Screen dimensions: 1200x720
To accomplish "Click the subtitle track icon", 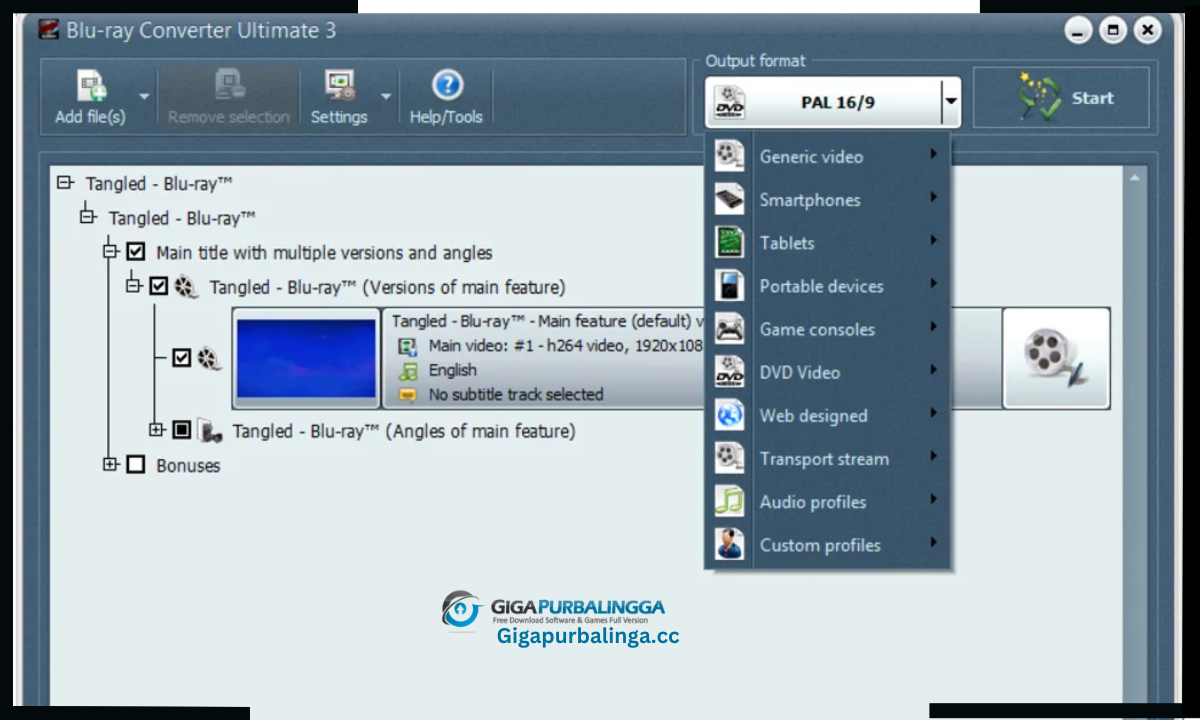I will click(408, 395).
